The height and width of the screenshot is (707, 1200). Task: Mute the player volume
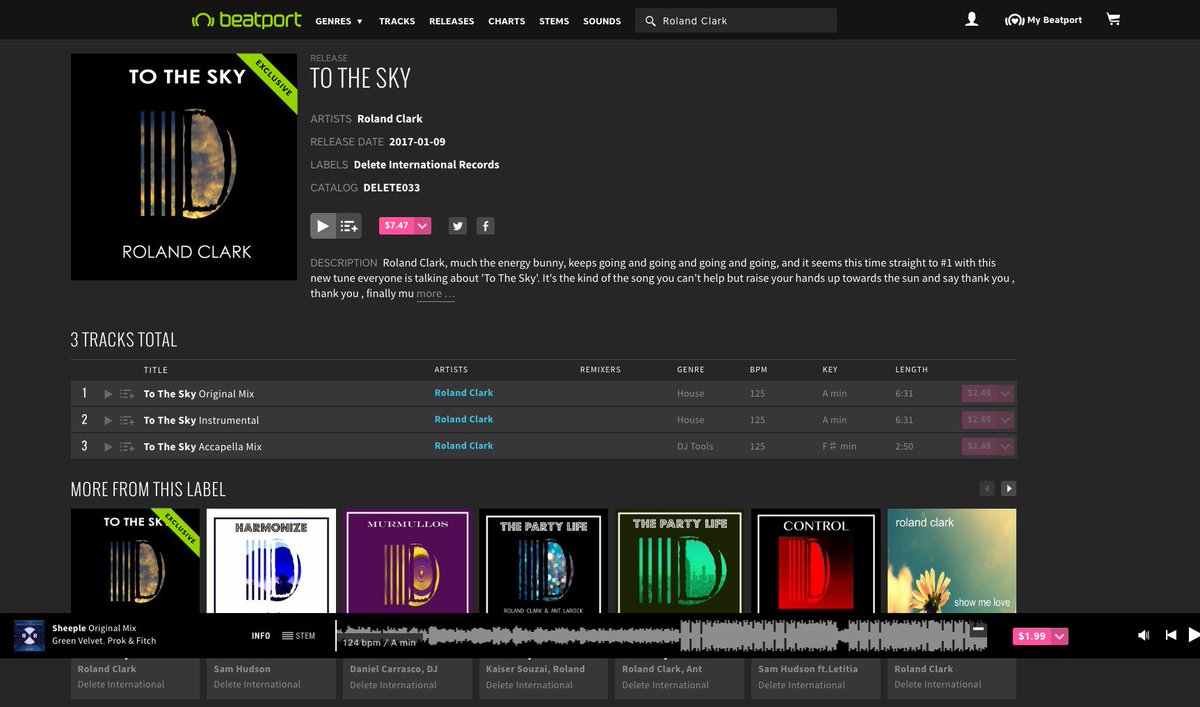[x=1144, y=635]
